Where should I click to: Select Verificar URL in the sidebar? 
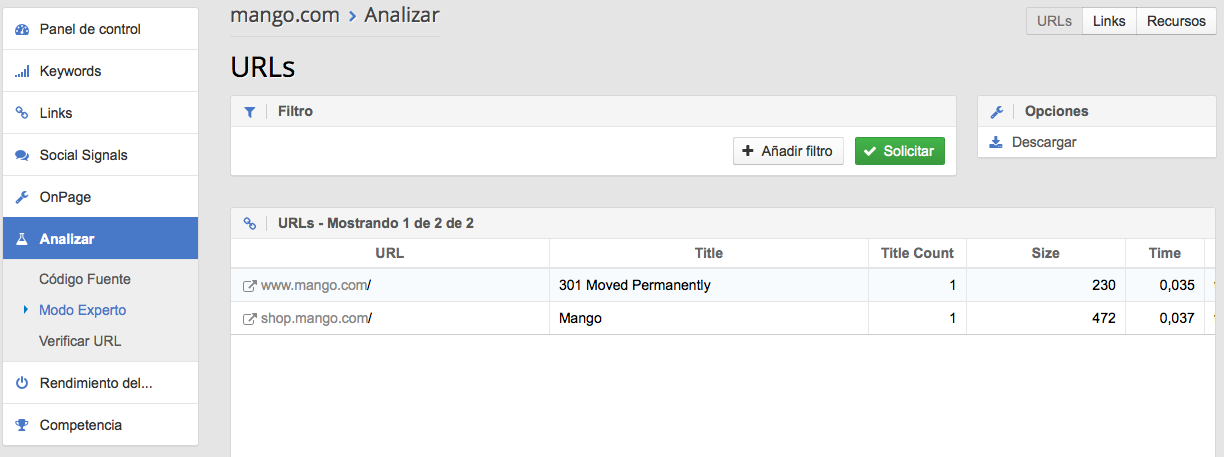[x=80, y=341]
